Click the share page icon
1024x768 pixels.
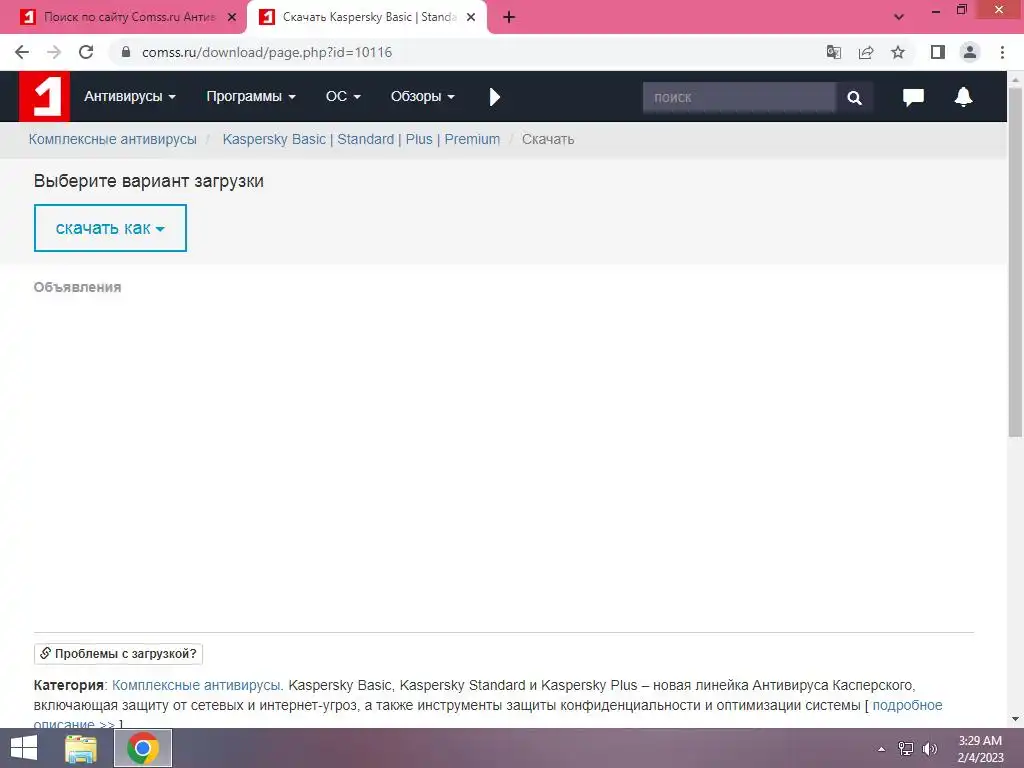(x=866, y=52)
